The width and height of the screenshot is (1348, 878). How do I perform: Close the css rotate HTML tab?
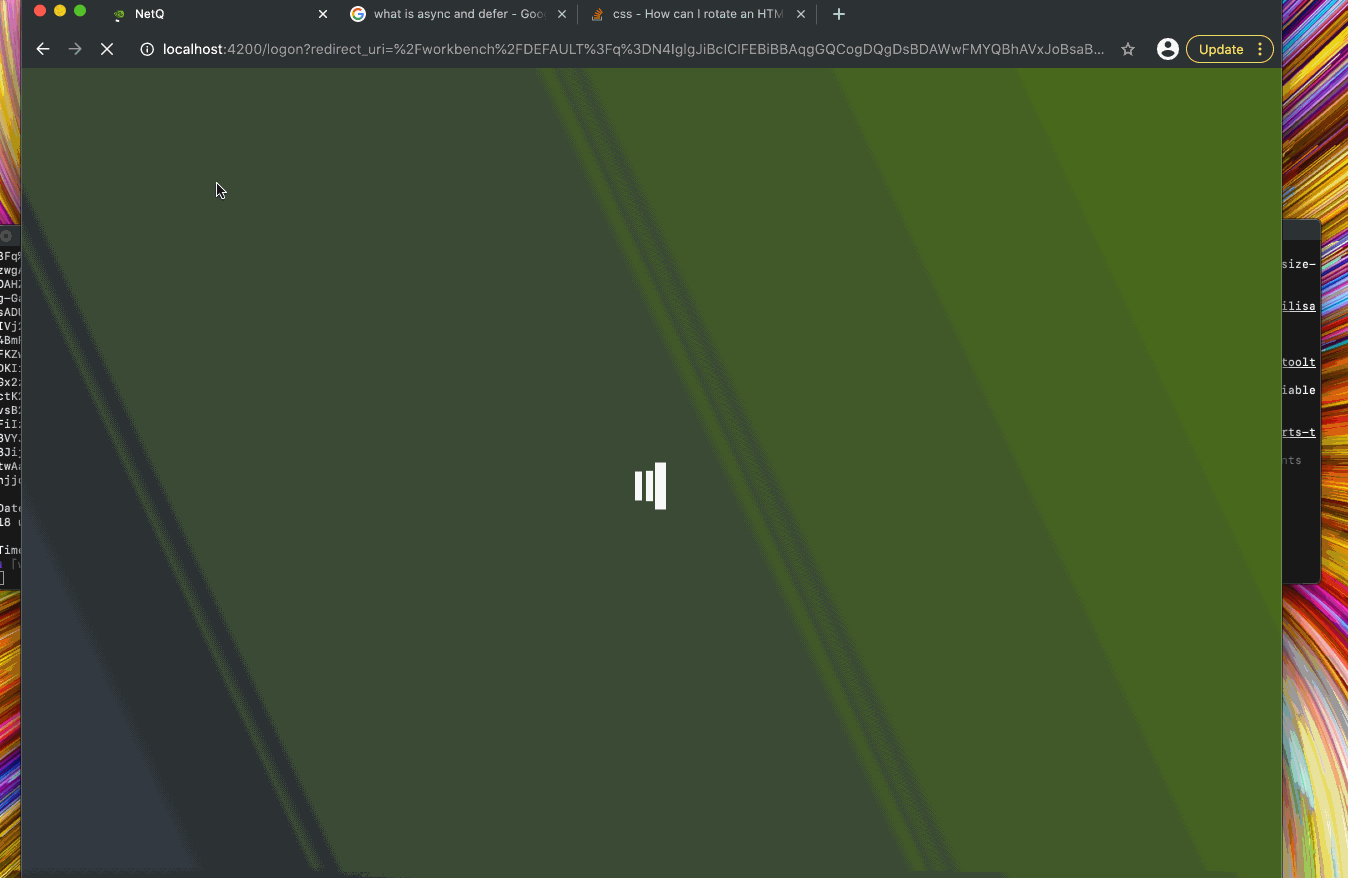[x=800, y=14]
